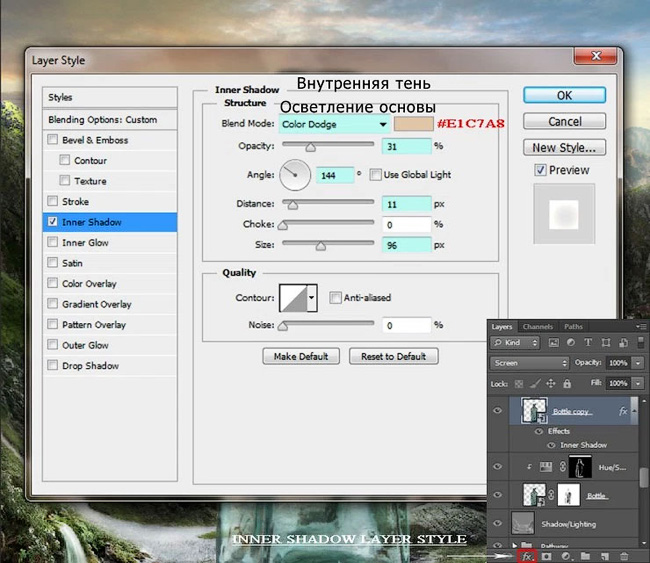Hide the Bottle layer
The image size is (650, 563).
click(x=497, y=495)
